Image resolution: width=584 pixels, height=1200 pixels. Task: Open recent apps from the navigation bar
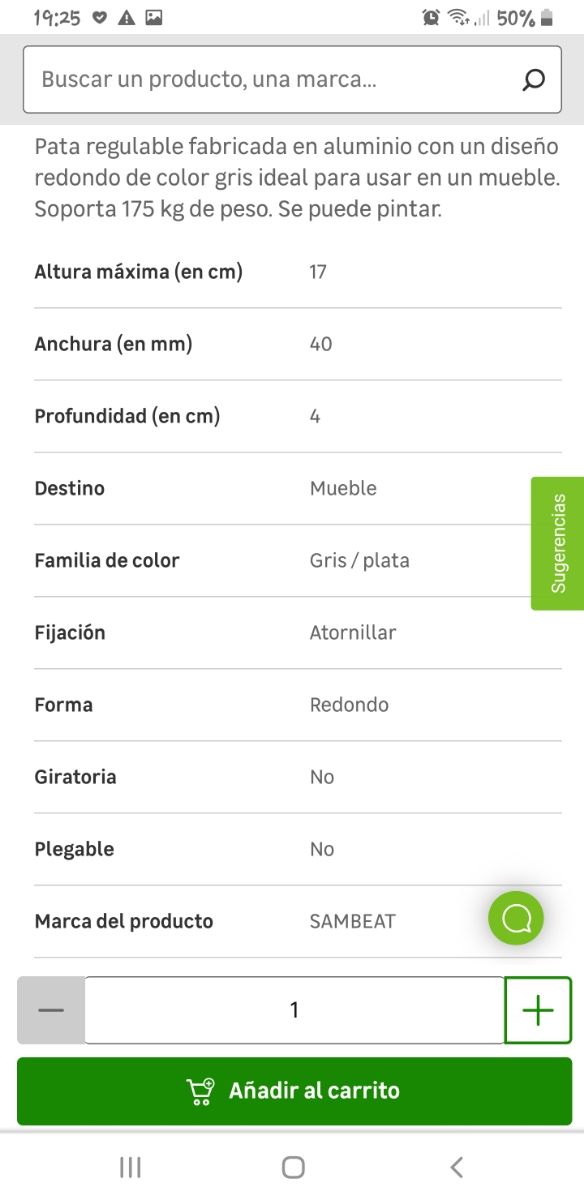point(128,1166)
